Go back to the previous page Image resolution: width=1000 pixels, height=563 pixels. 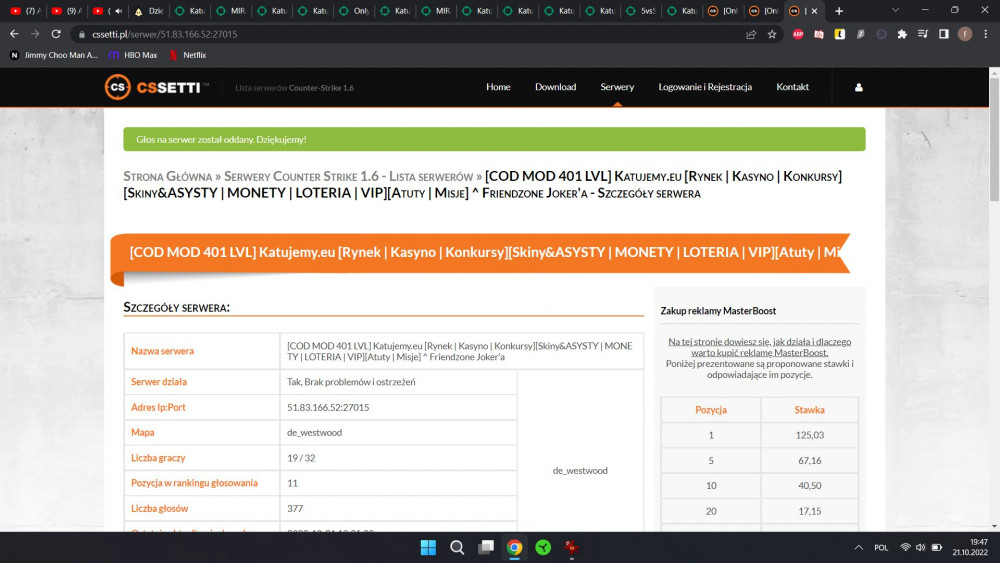pyautogui.click(x=14, y=34)
